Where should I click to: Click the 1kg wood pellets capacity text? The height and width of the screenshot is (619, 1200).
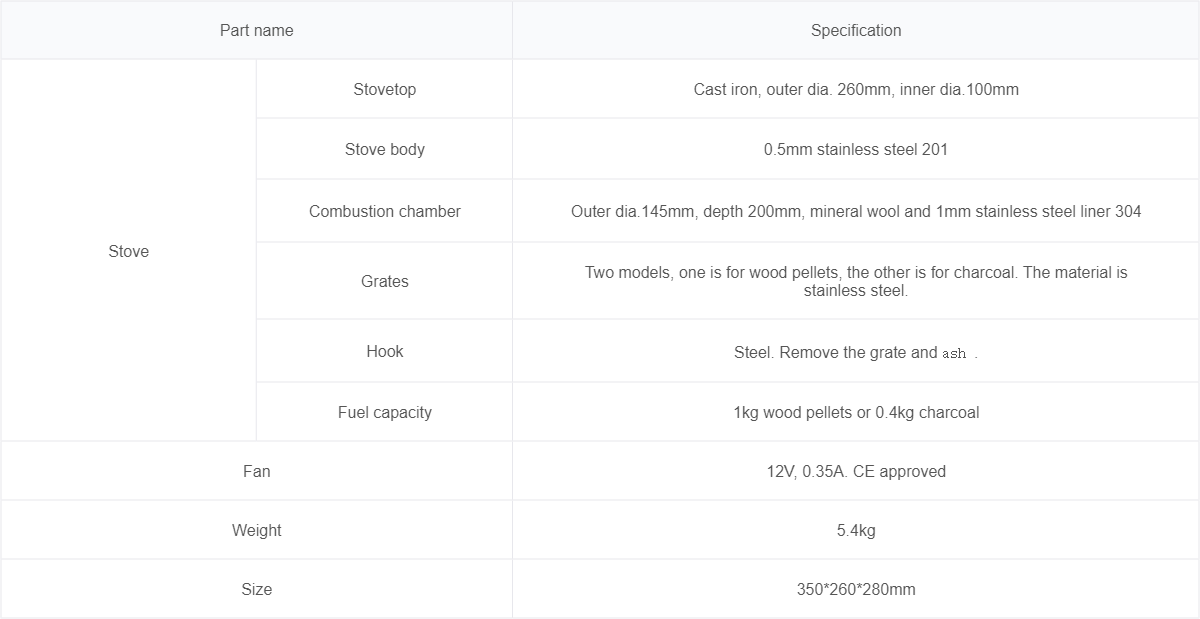856,412
